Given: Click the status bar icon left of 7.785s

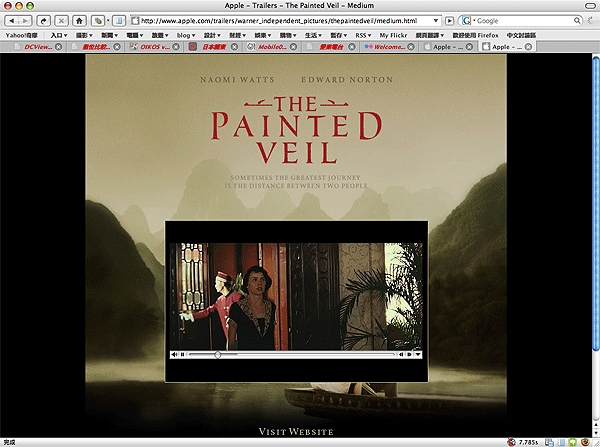Looking at the screenshot, I should click(511, 442).
